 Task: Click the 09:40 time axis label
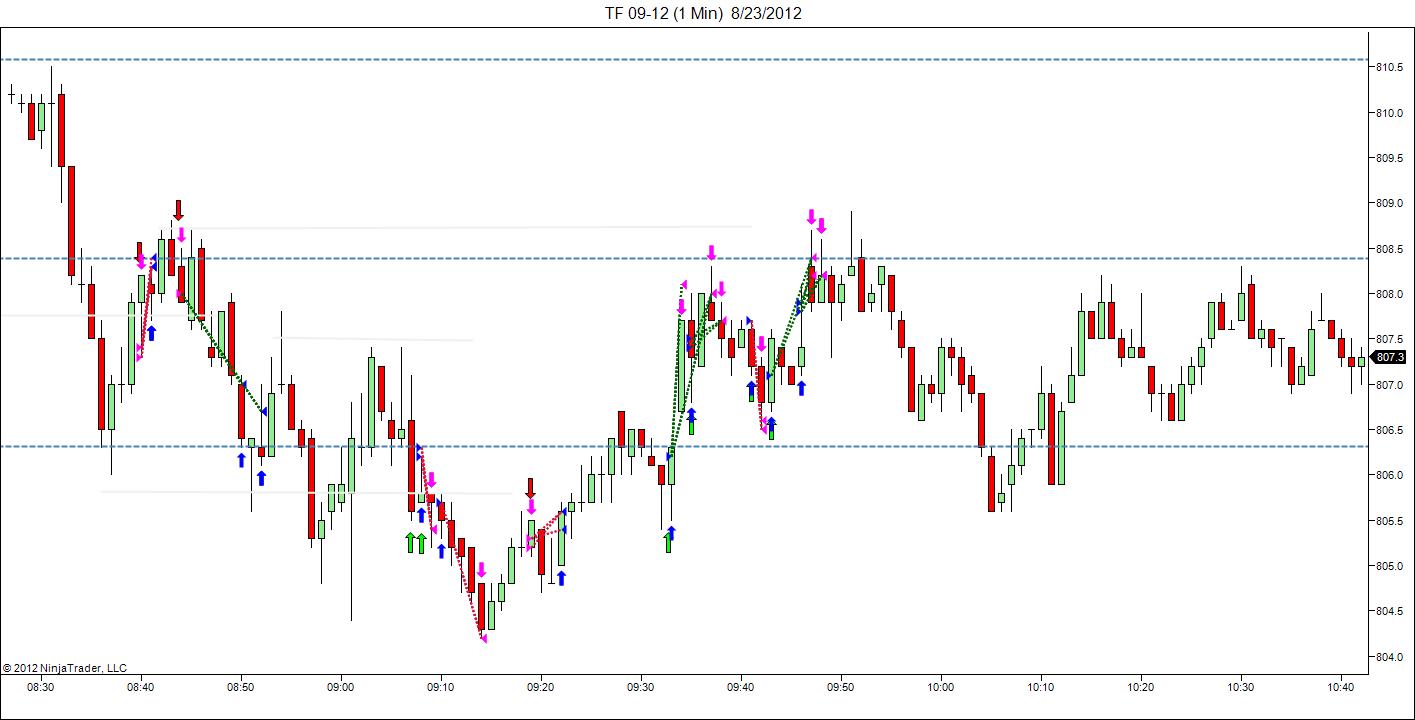tap(740, 687)
